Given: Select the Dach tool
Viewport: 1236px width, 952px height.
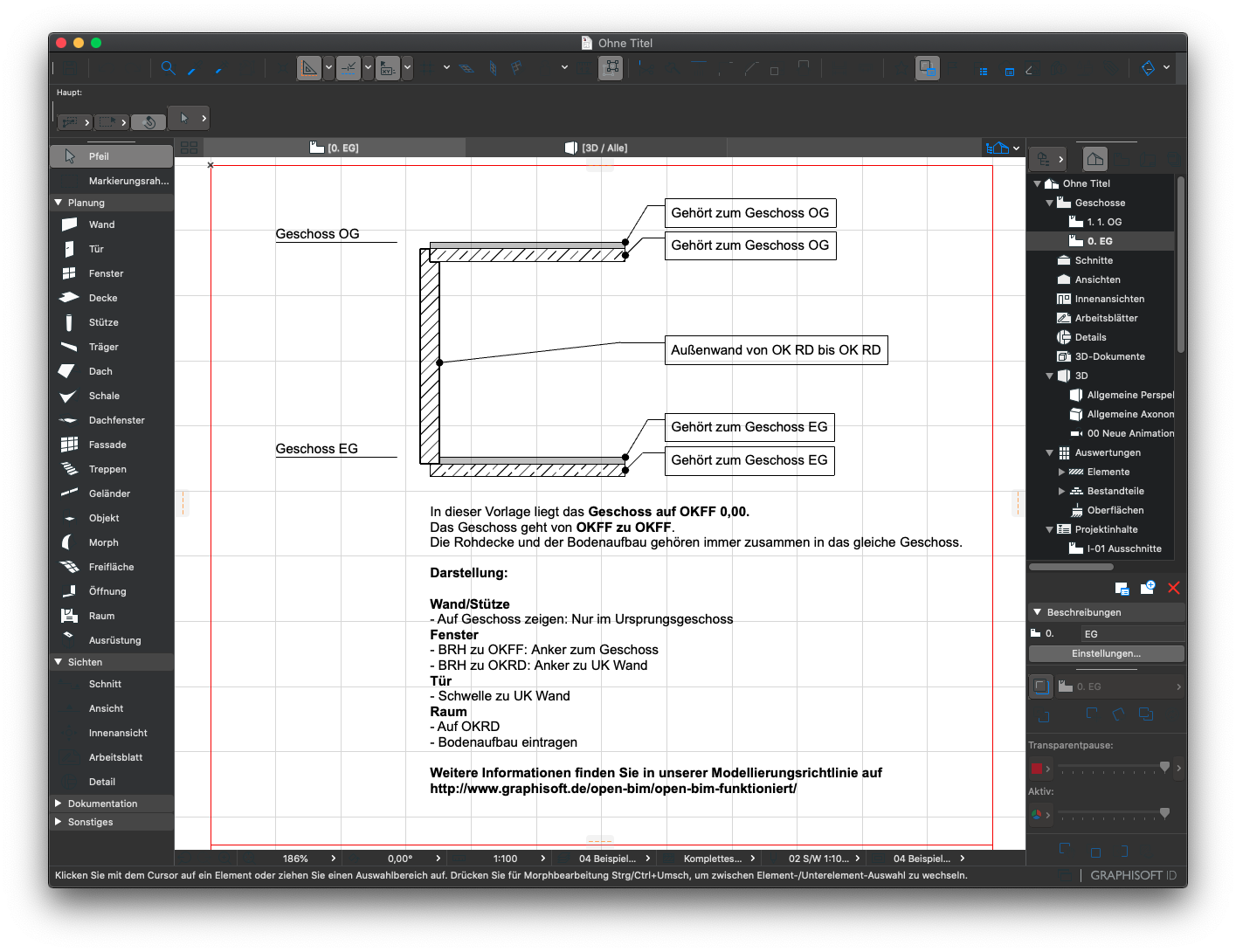Looking at the screenshot, I should pyautogui.click(x=99, y=371).
